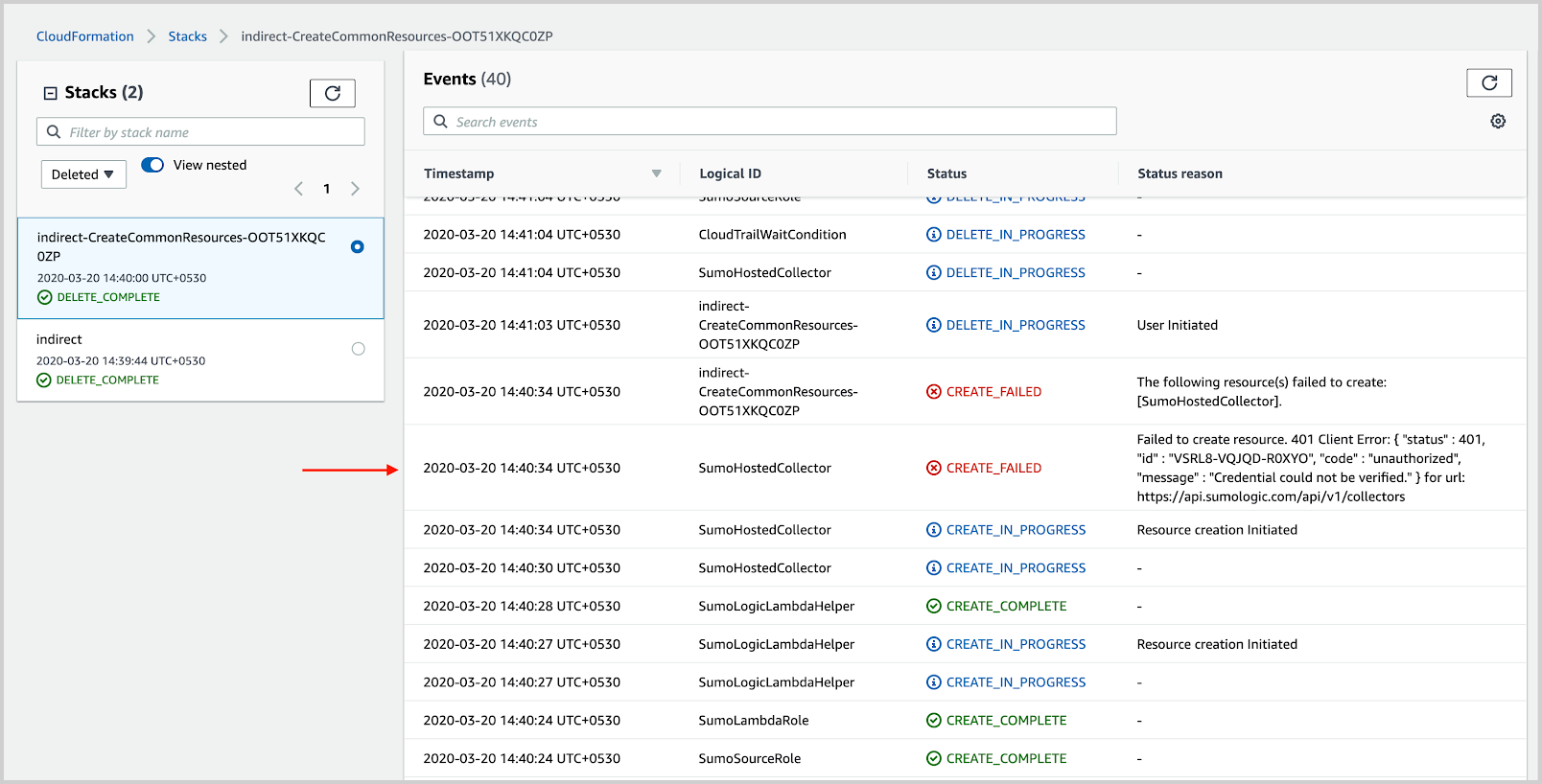
Task: Select indirect-CreateCommonResources stack radio button
Action: [x=357, y=247]
